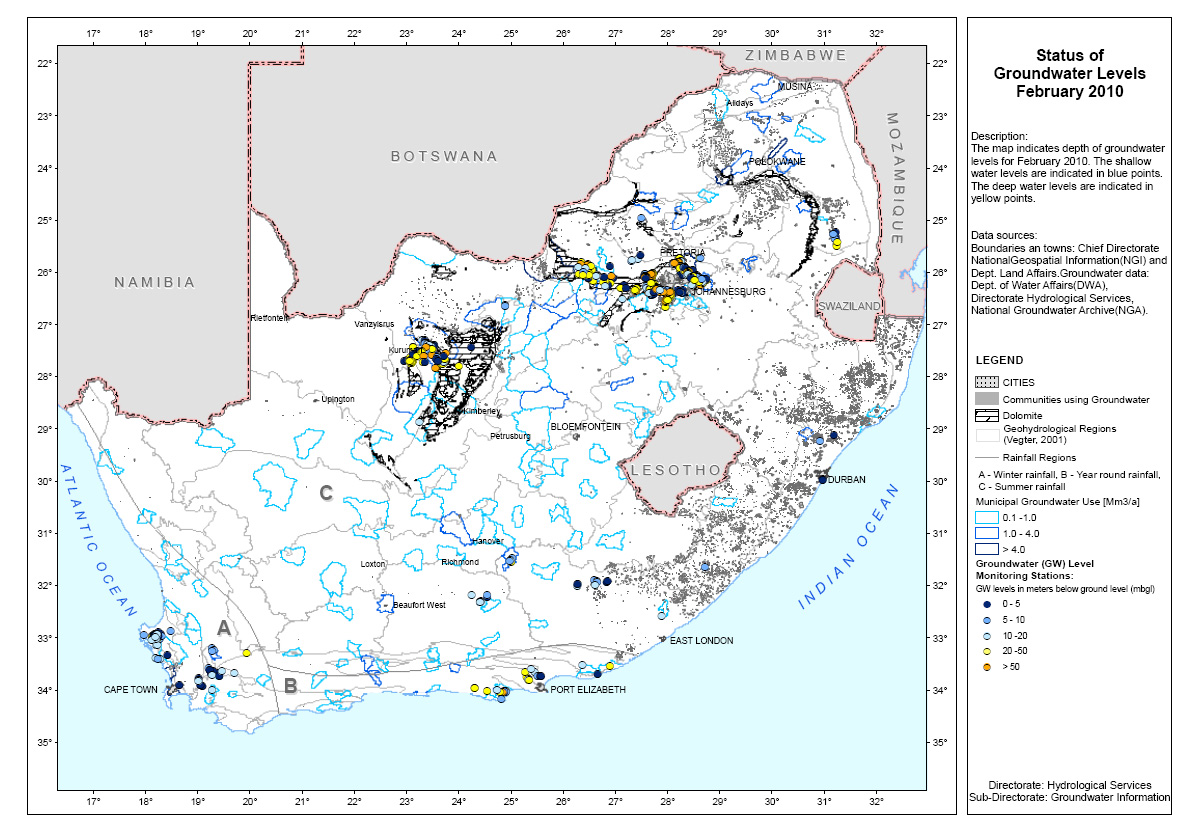The image size is (1193, 828).
Task: Select the 0 - 5 mbgl dark blue dot
Action: coord(988,605)
